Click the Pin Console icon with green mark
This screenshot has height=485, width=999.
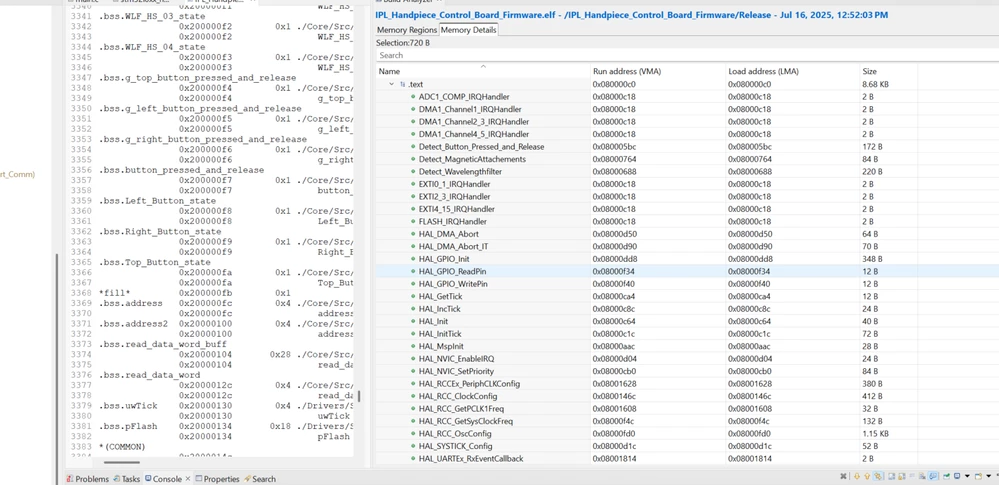click(x=946, y=476)
